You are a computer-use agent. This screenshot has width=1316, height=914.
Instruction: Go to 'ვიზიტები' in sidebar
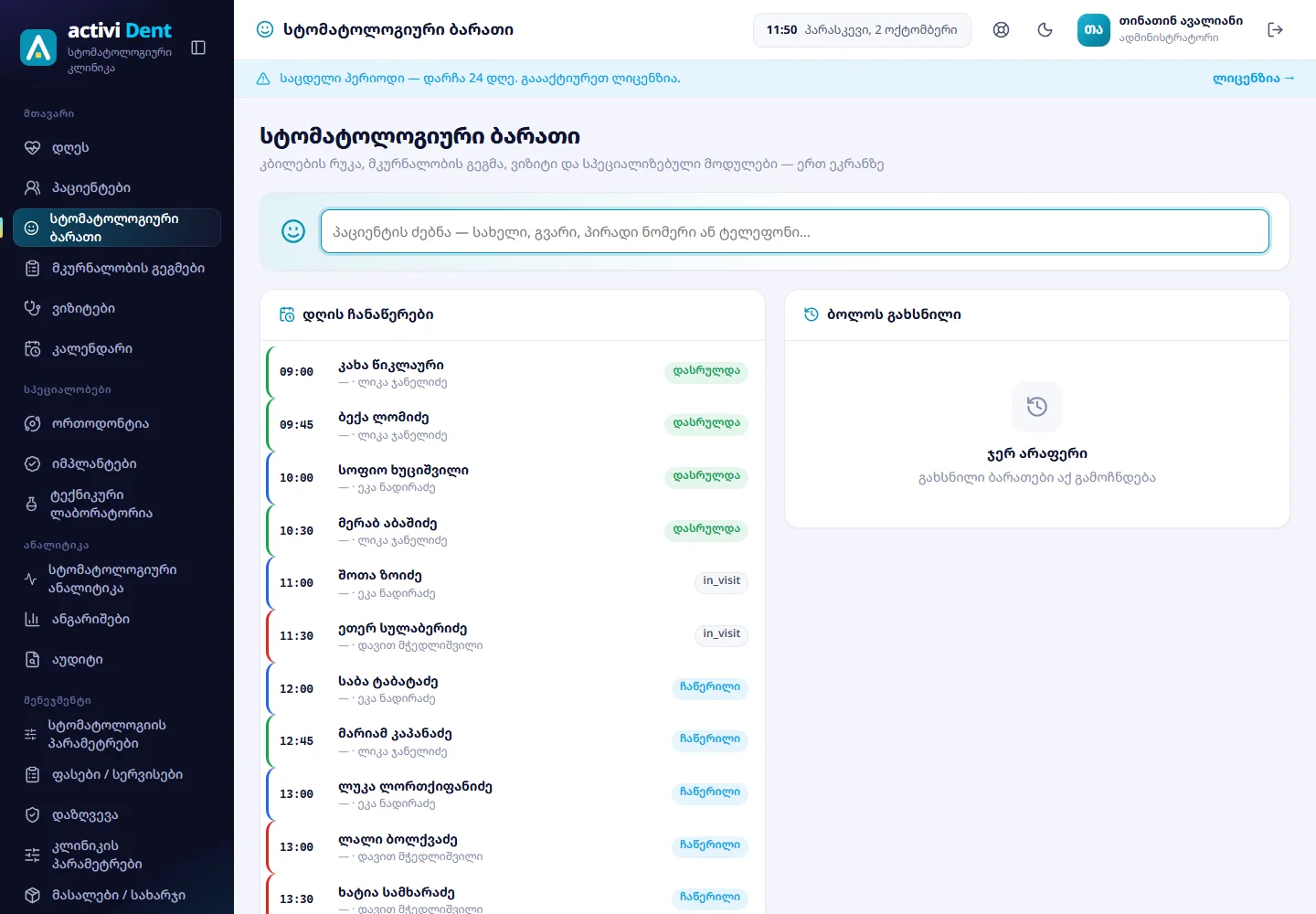click(x=117, y=309)
